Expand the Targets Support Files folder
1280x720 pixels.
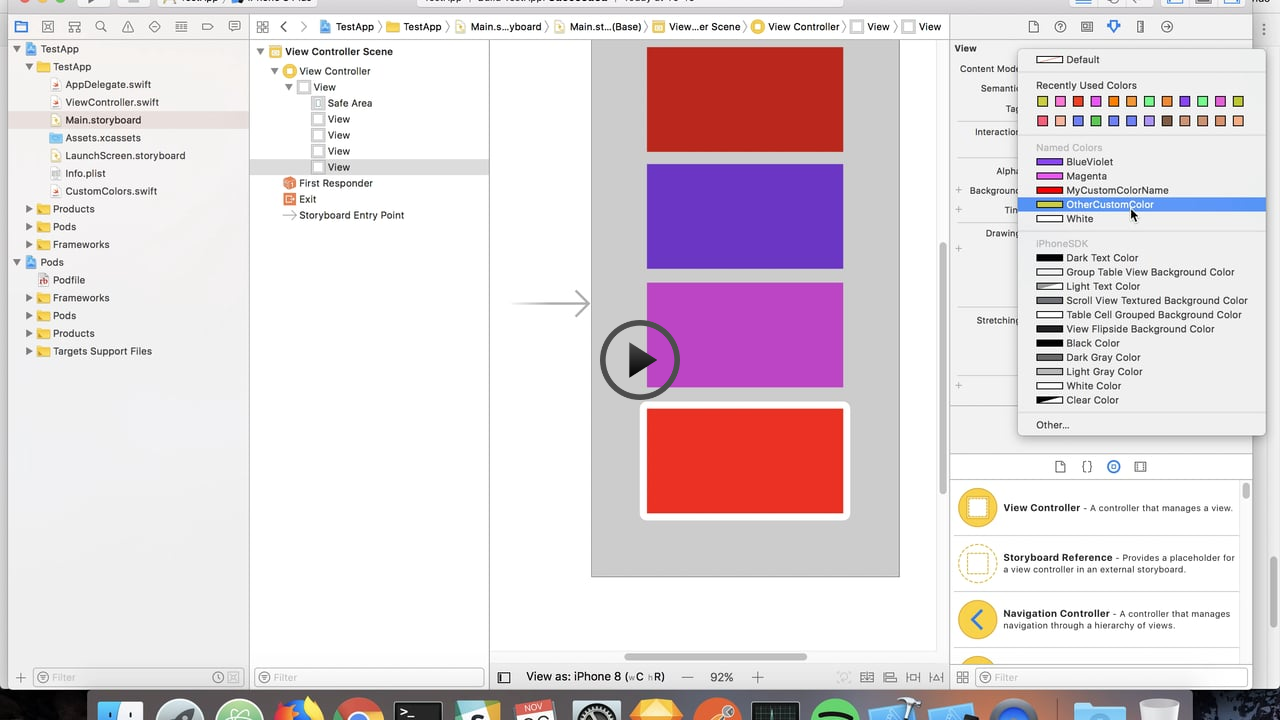(x=29, y=352)
